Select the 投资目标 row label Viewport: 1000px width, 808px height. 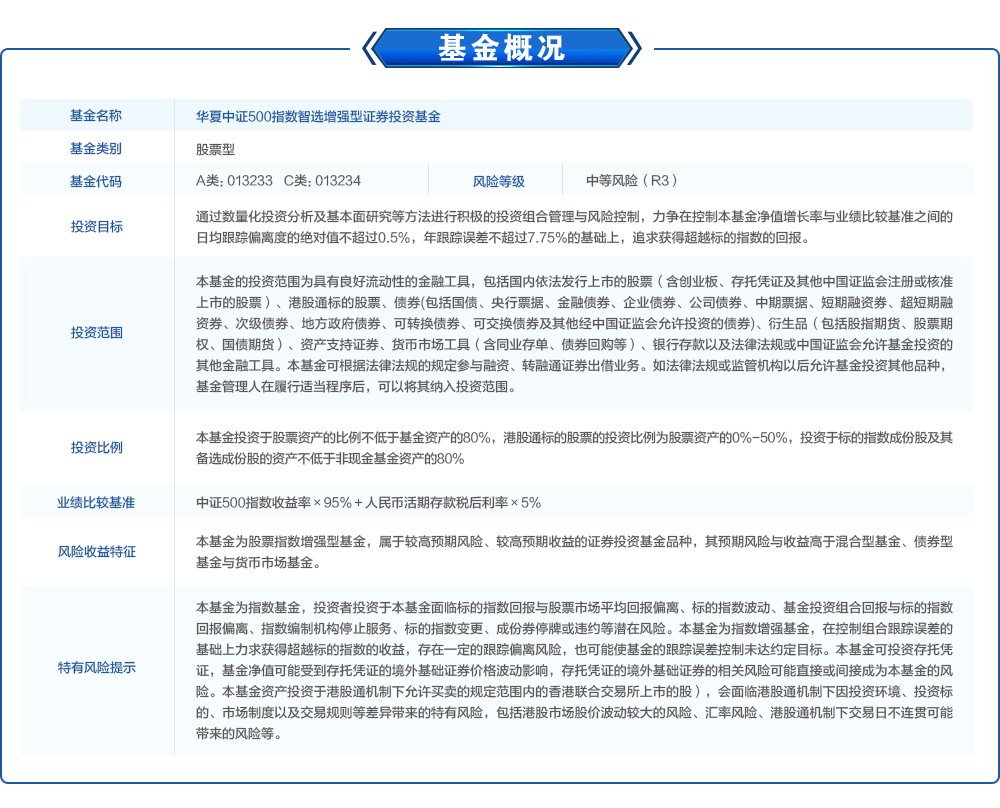pyautogui.click(x=96, y=227)
